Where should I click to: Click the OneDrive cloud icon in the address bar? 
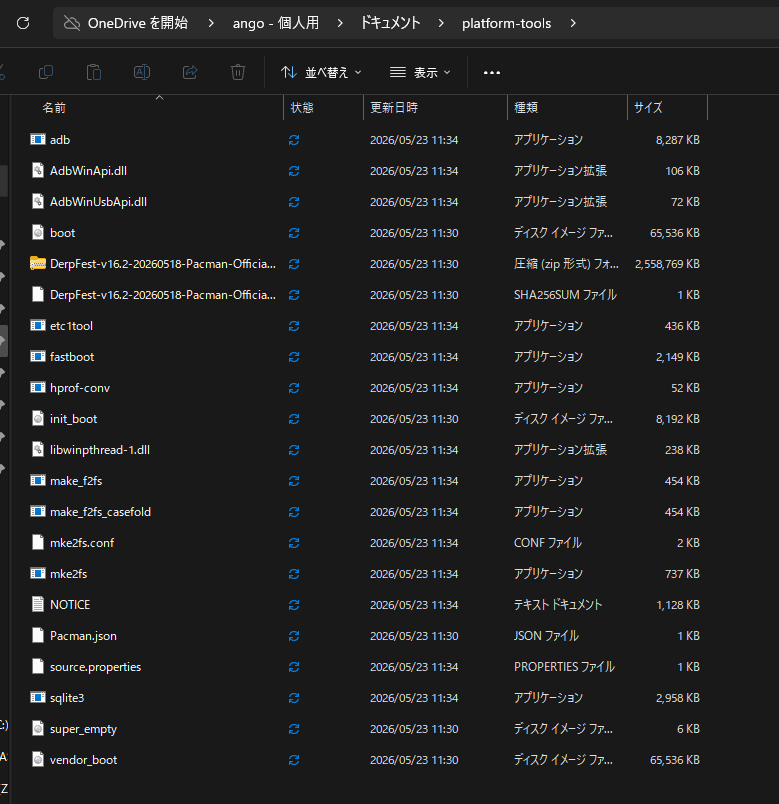tap(72, 23)
